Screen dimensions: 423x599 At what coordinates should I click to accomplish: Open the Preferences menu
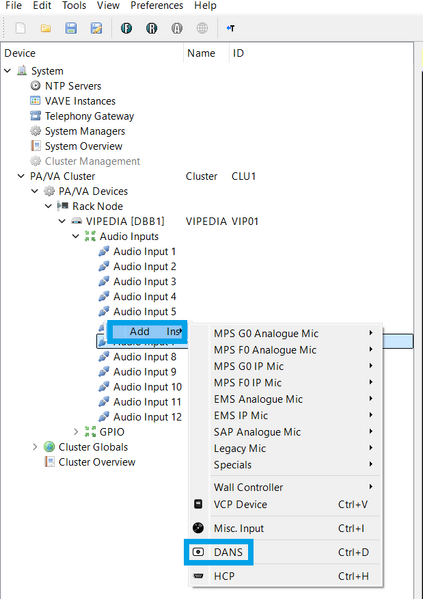pyautogui.click(x=157, y=5)
